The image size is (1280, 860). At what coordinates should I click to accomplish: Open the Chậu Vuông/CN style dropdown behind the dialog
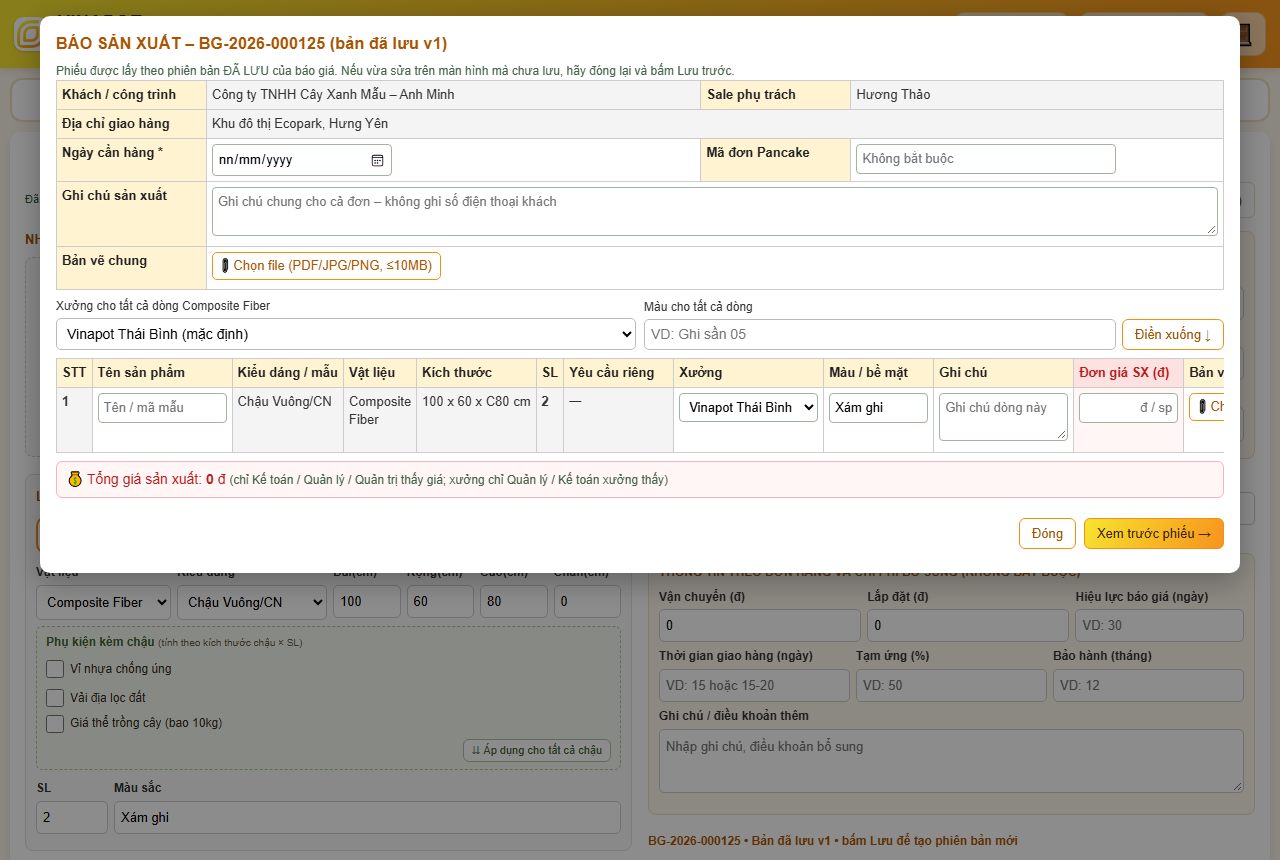click(252, 602)
